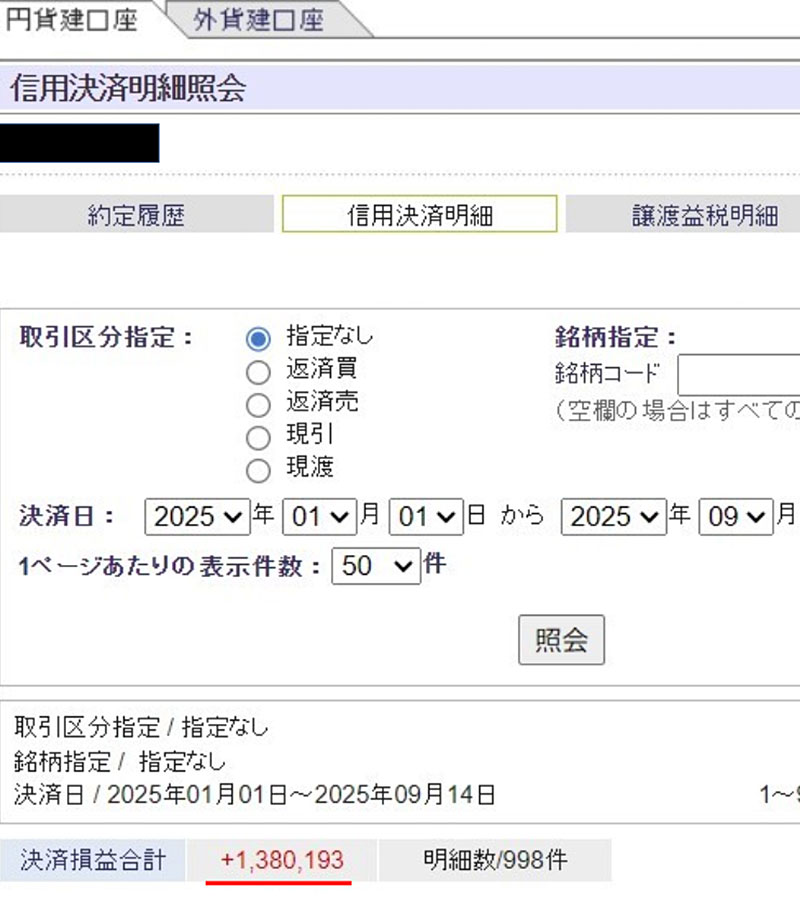Select the 現引 radio button
The image size is (800, 900).
click(258, 437)
